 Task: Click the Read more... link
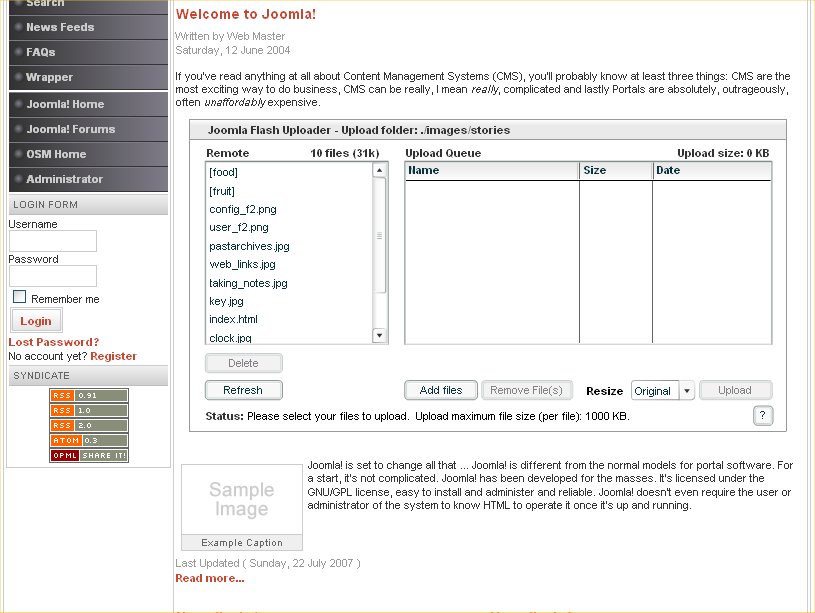pyautogui.click(x=209, y=578)
